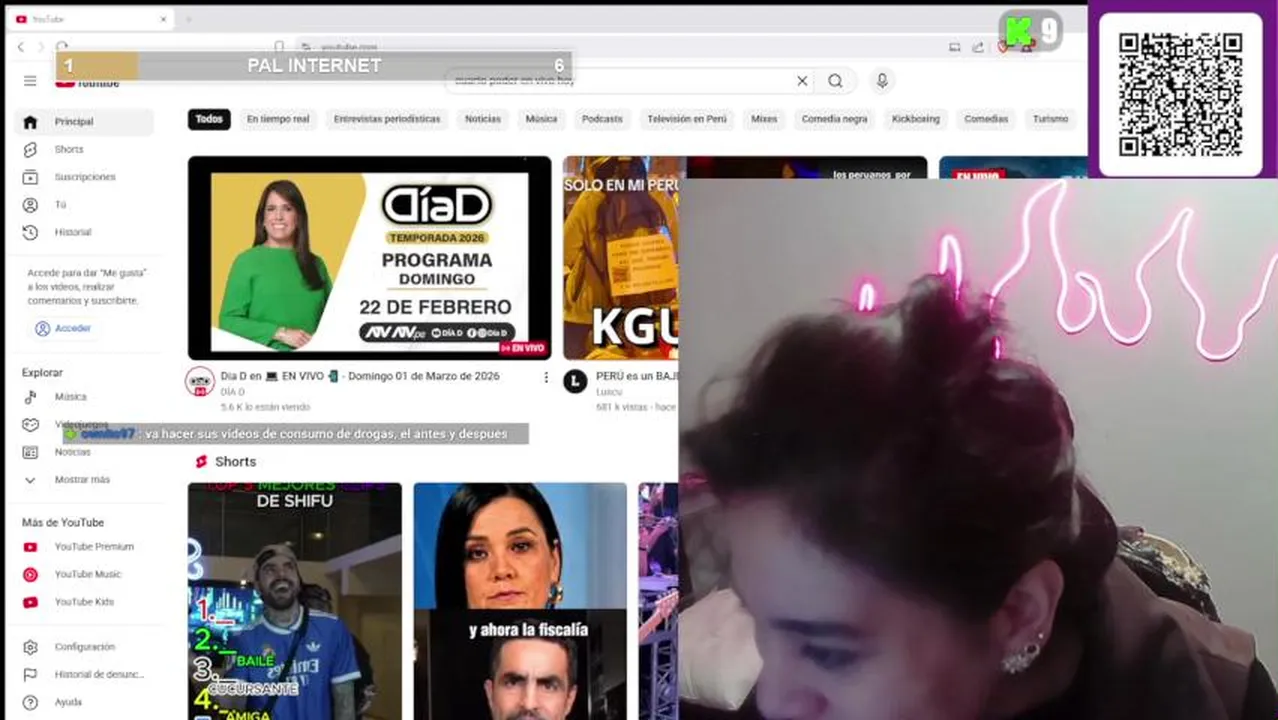The image size is (1278, 720).
Task: Click '5.6 K lo están viendo' text
Action: 265,407
